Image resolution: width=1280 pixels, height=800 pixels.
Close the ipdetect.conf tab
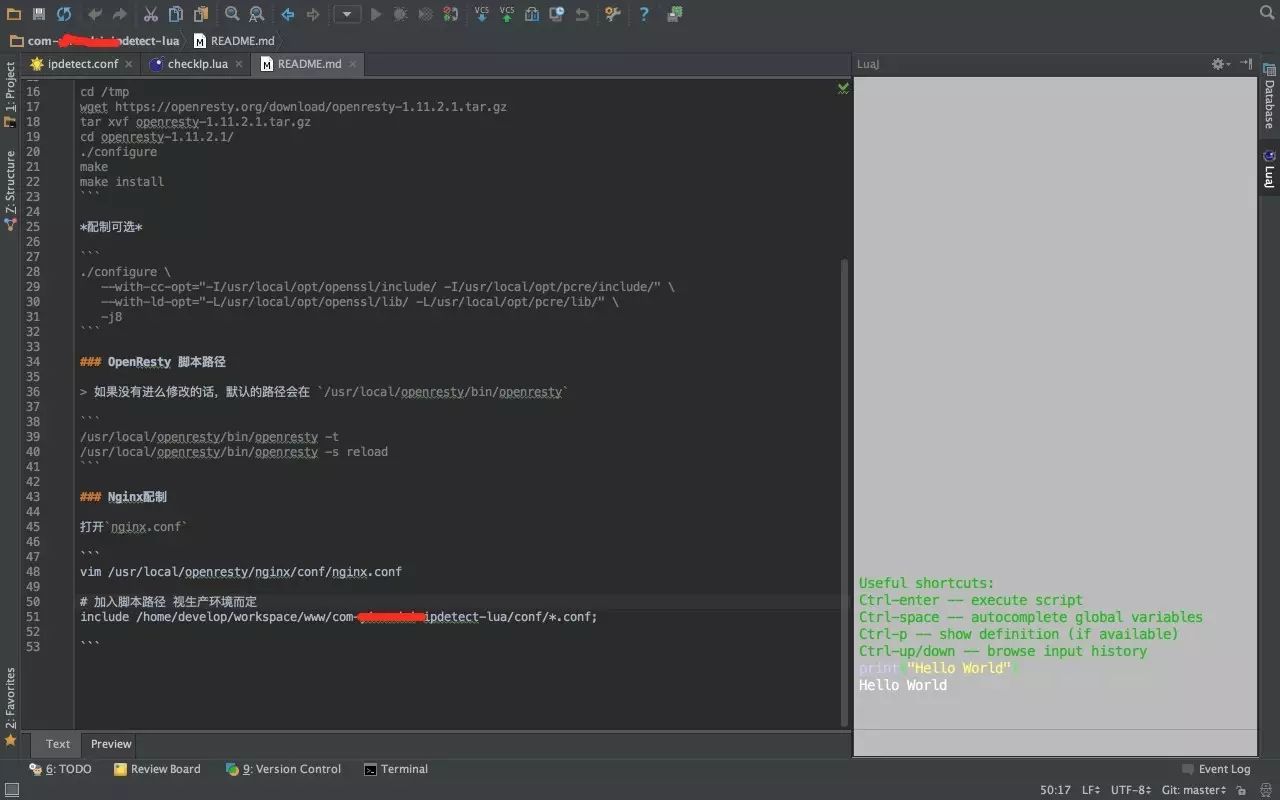coord(129,64)
